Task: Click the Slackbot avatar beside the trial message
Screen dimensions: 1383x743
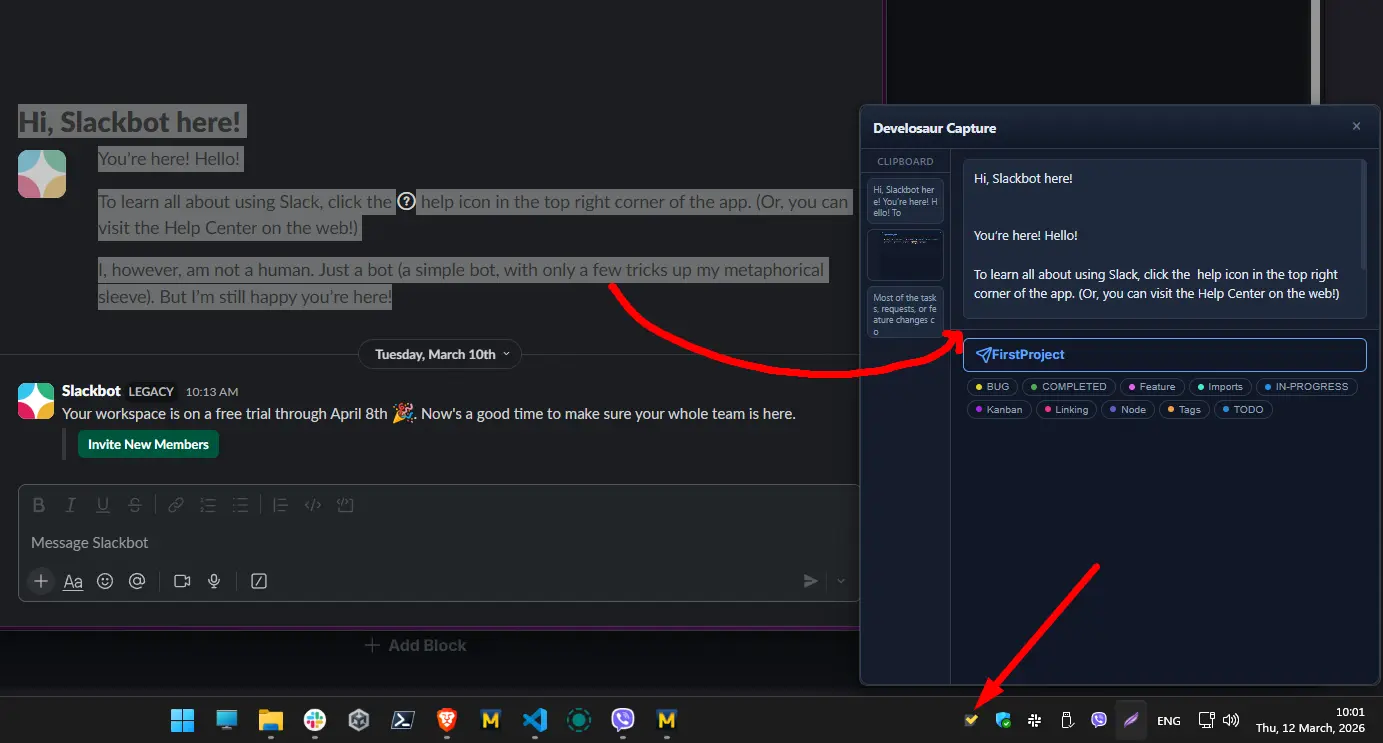Action: pos(36,400)
